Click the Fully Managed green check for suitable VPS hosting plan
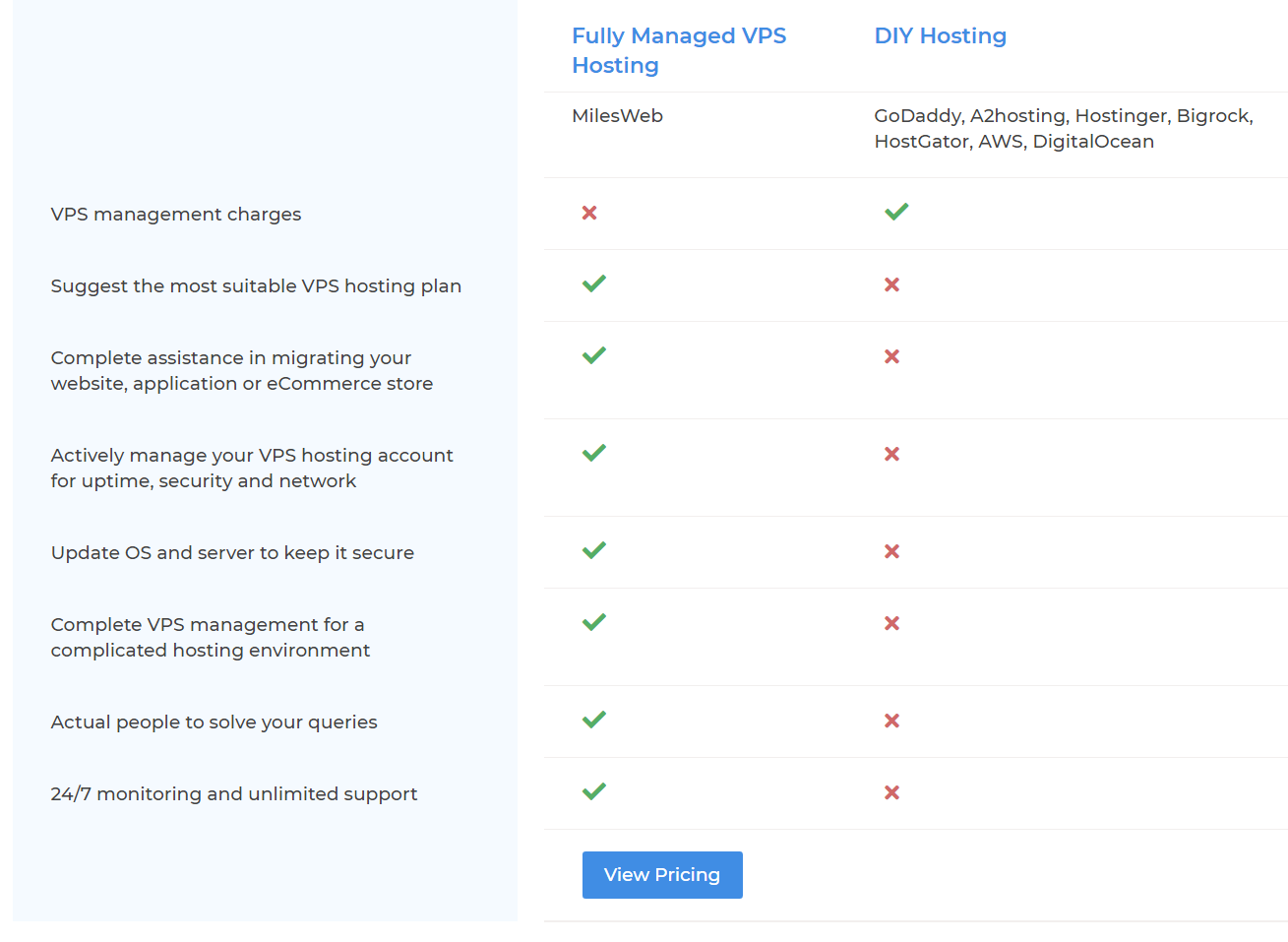 click(x=594, y=283)
